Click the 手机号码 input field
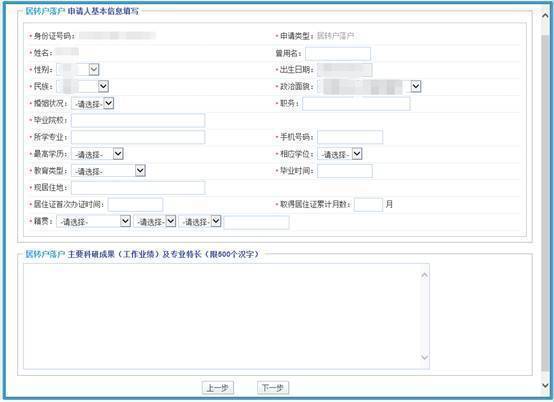 tap(350, 137)
